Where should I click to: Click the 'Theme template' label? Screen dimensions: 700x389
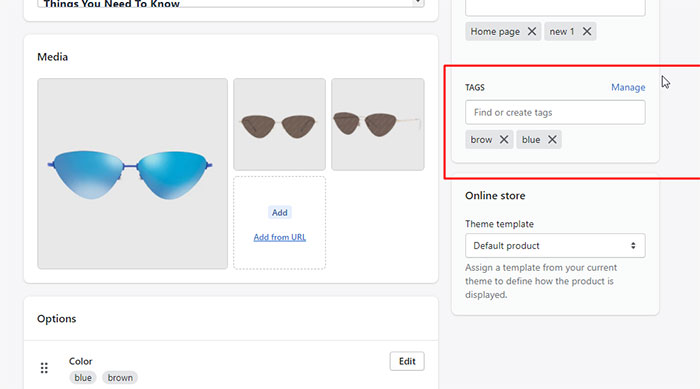click(x=499, y=224)
